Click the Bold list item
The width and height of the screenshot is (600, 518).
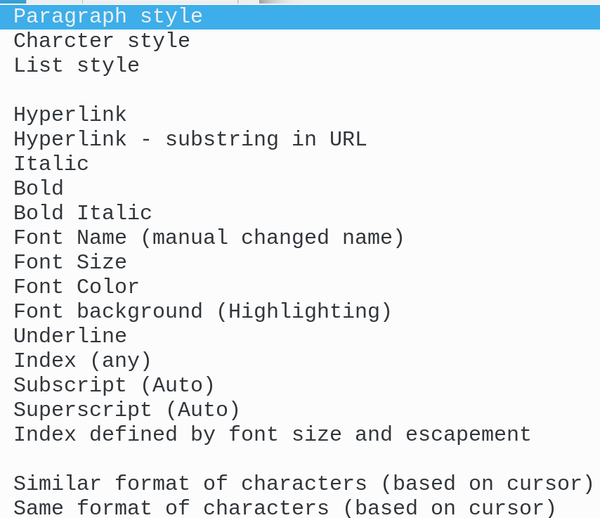click(300, 188)
